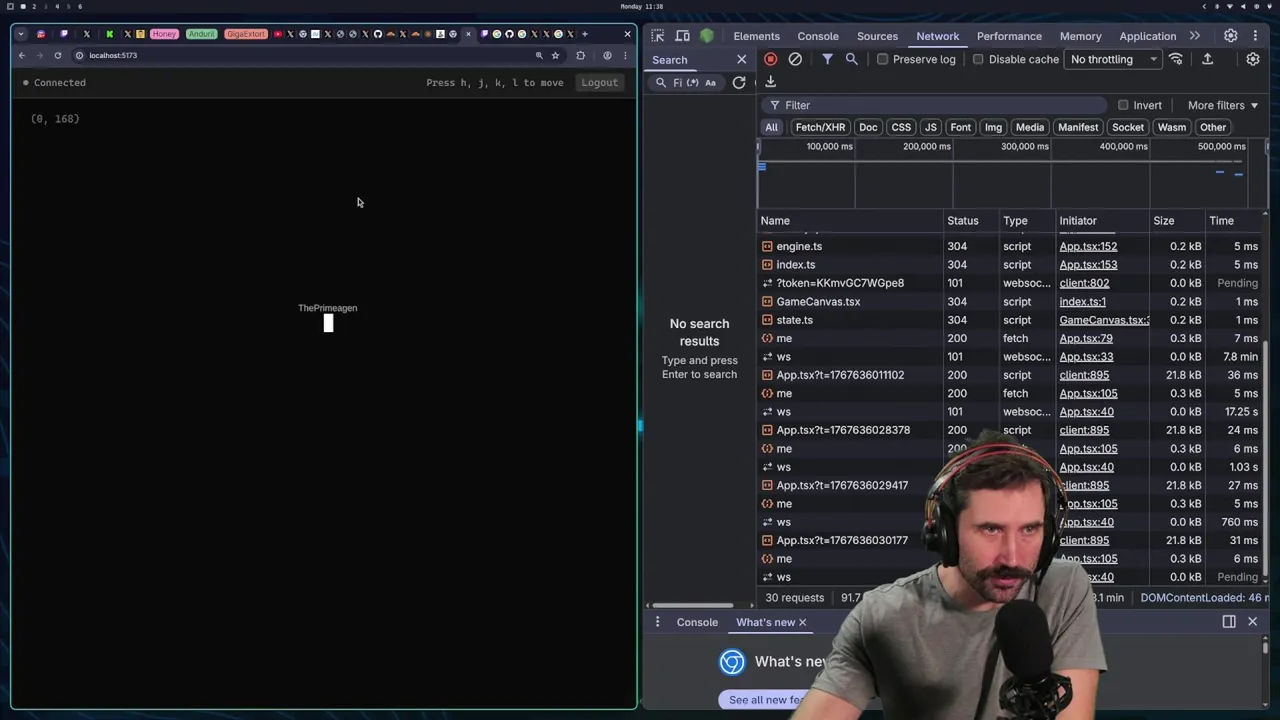This screenshot has width=1280, height=720.
Task: Open the GigaExtort tab group
Action: point(245,34)
